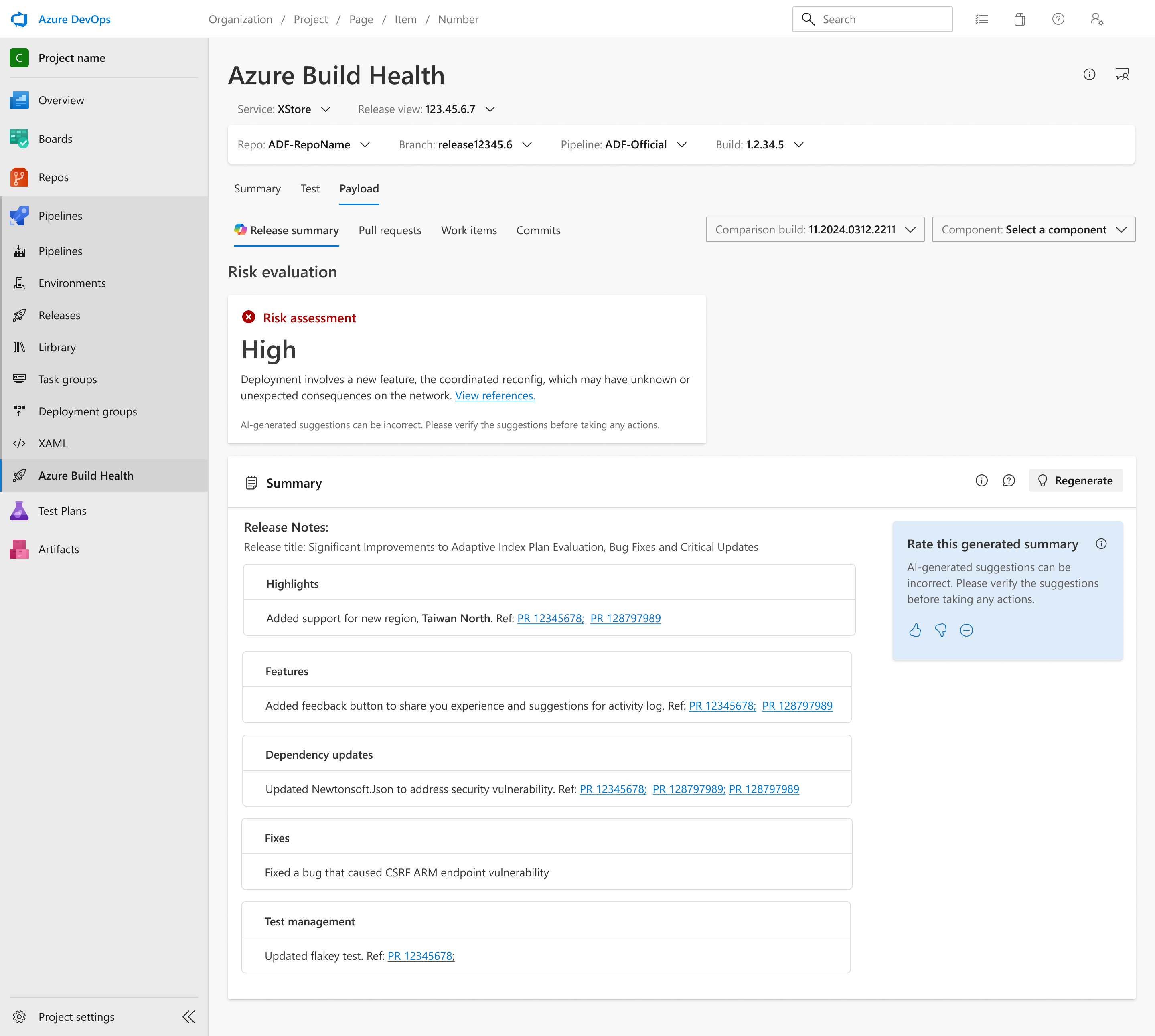Open PR 12345678 link in Highlights
The height and width of the screenshot is (1036, 1155).
coord(551,619)
